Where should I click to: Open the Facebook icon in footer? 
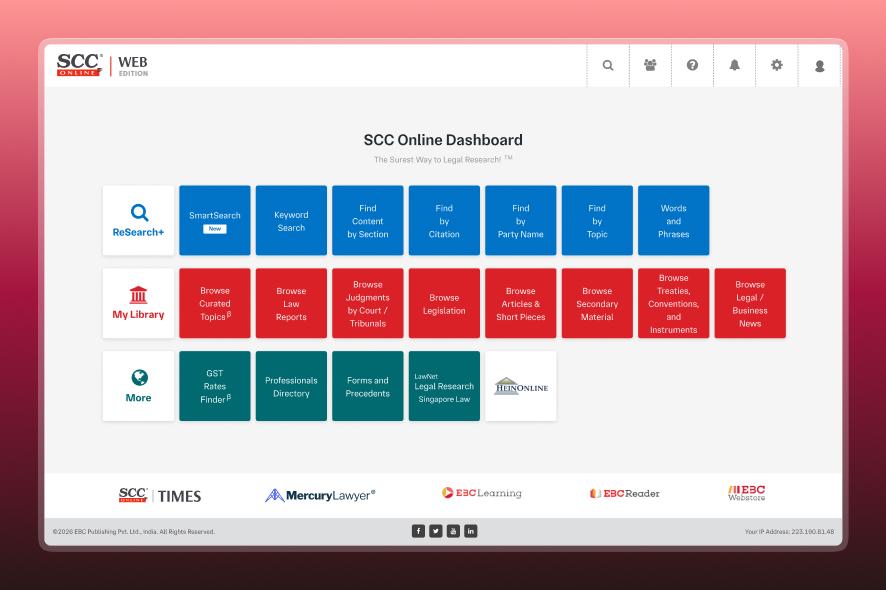point(418,531)
